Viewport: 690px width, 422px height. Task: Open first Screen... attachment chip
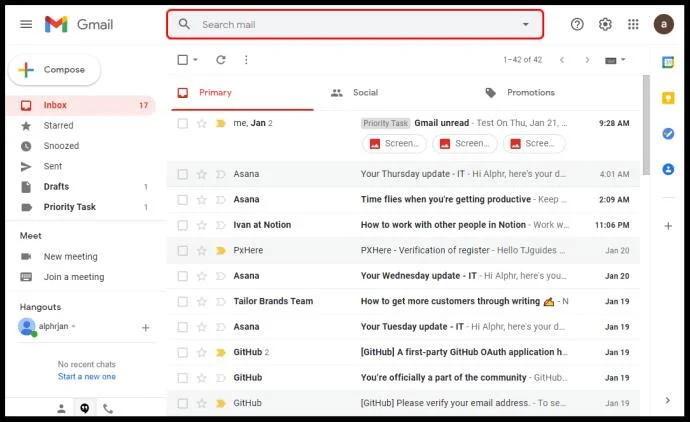coord(394,143)
